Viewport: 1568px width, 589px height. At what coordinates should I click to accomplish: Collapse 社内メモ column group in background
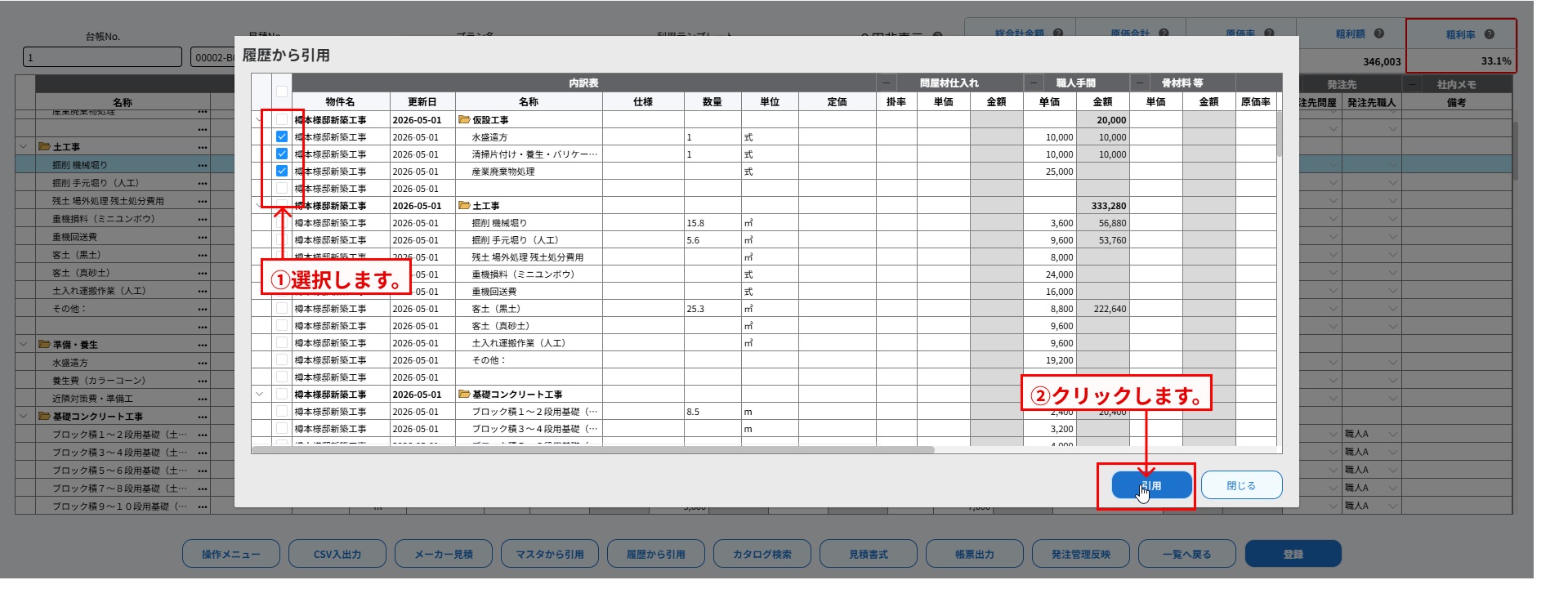tap(1413, 84)
